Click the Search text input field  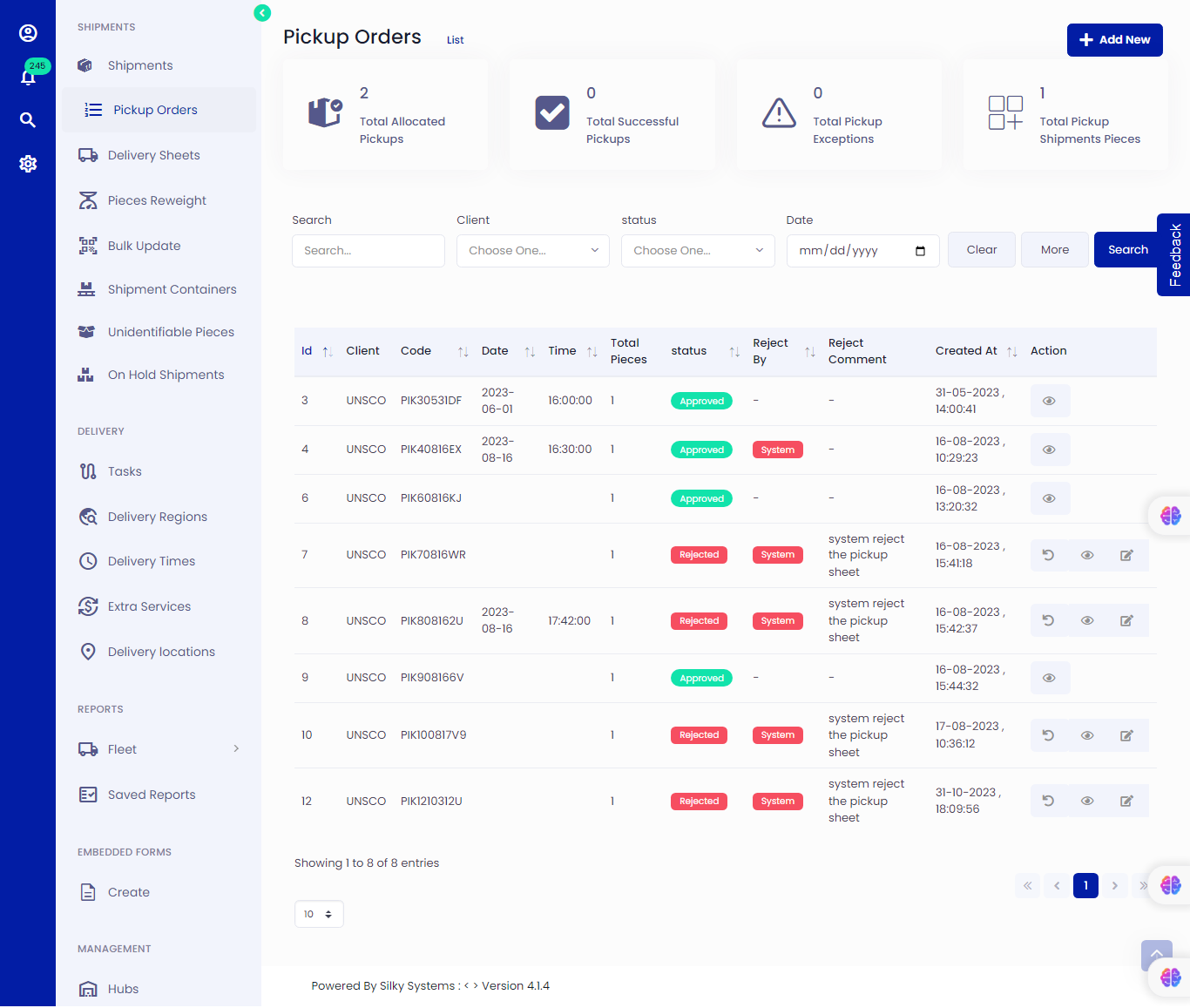pyautogui.click(x=368, y=251)
